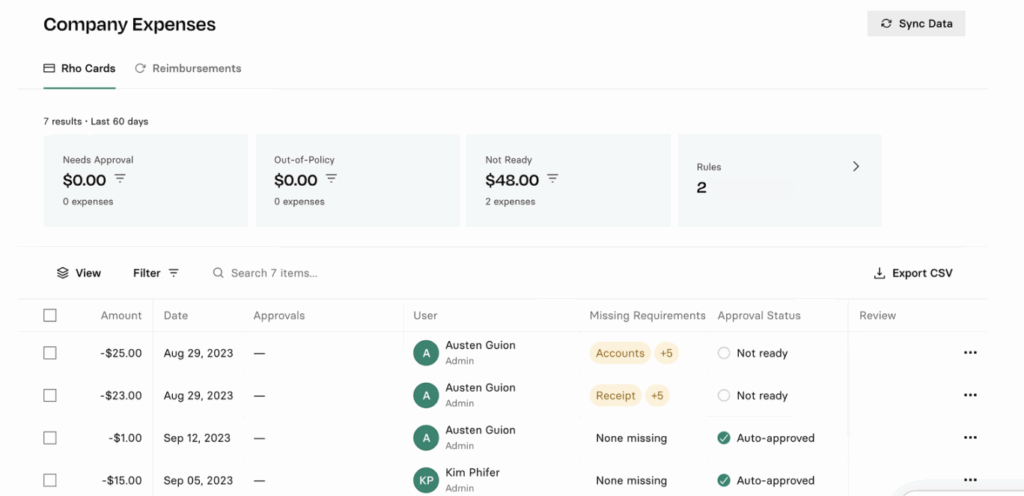Open row options for the -$15.00 expense
Screen dimensions: 1024x496
(x=969, y=480)
